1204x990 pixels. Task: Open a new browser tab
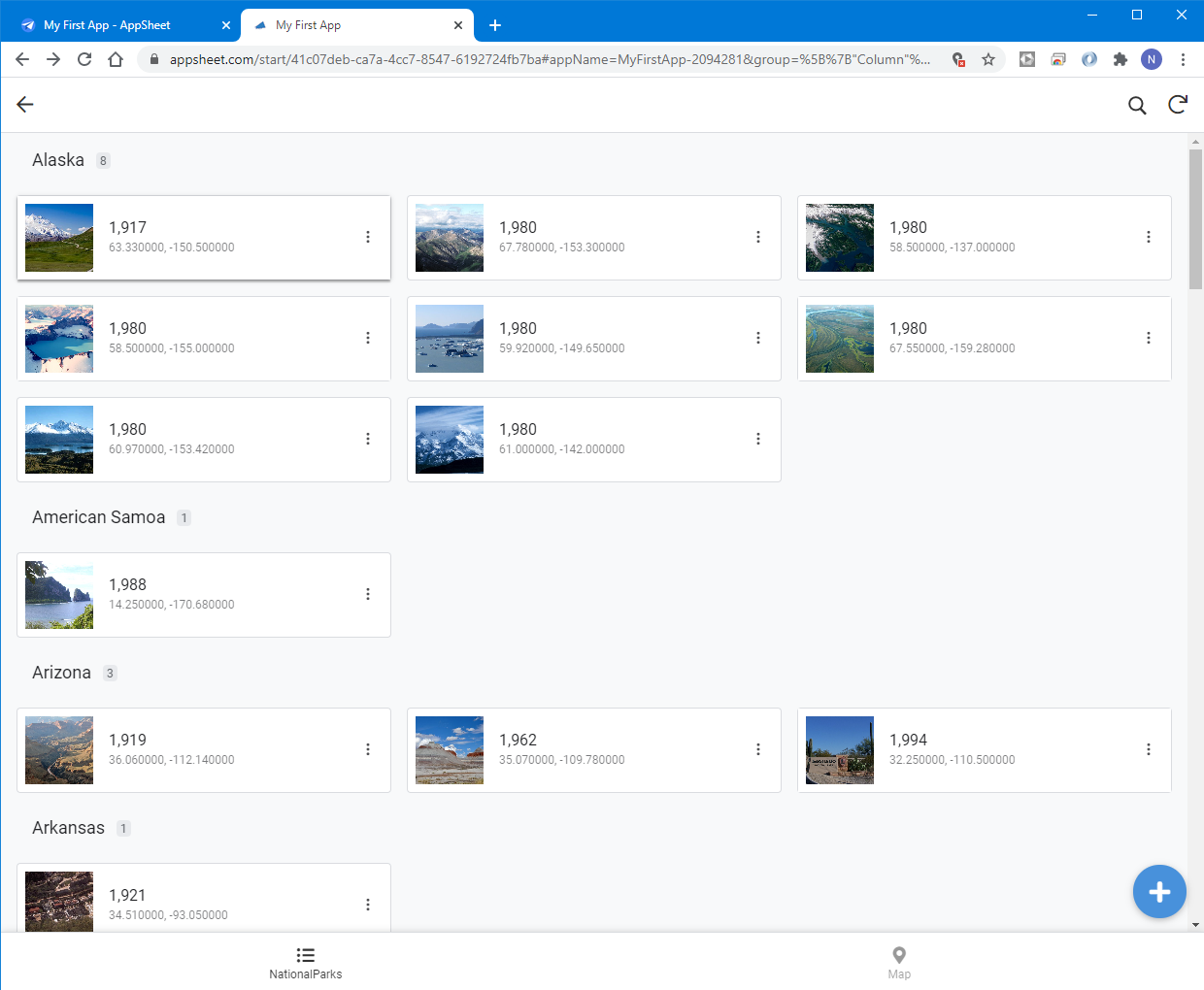pyautogui.click(x=495, y=25)
